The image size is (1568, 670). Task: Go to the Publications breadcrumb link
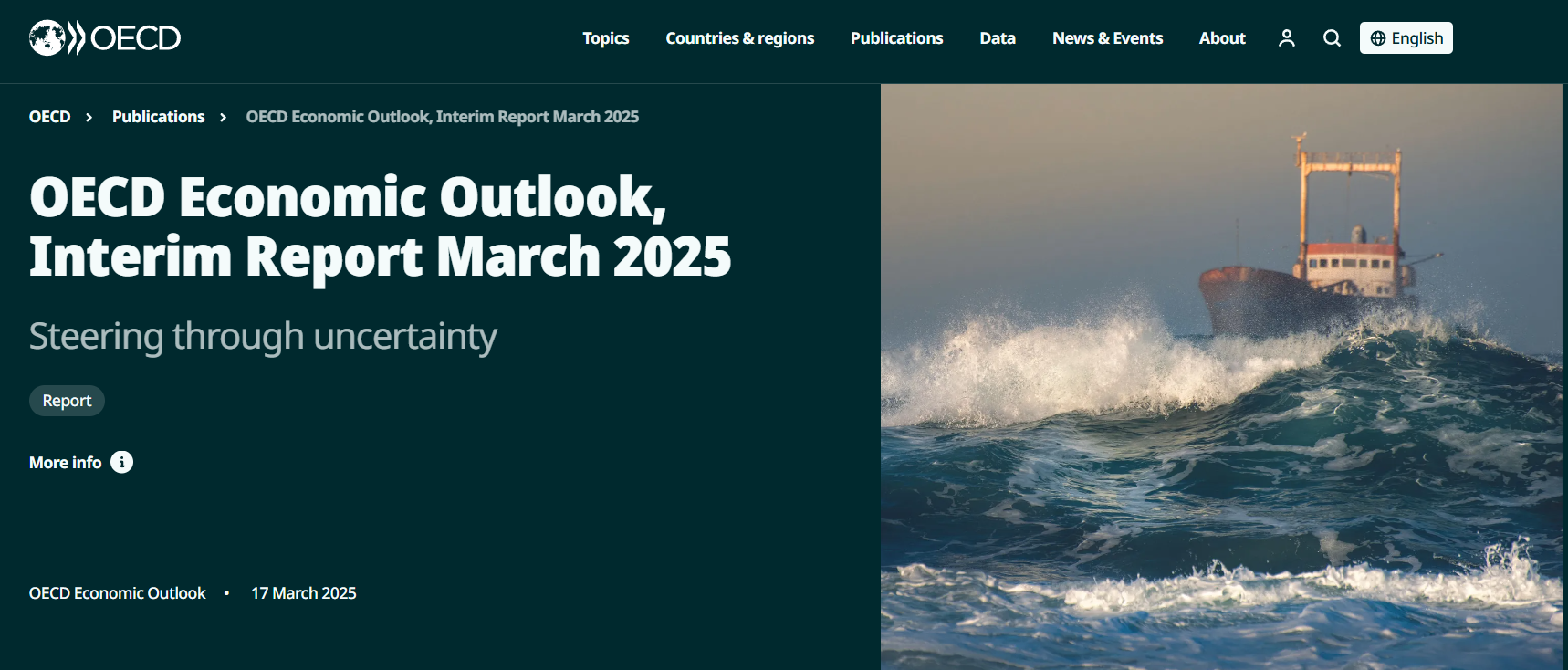tap(158, 117)
